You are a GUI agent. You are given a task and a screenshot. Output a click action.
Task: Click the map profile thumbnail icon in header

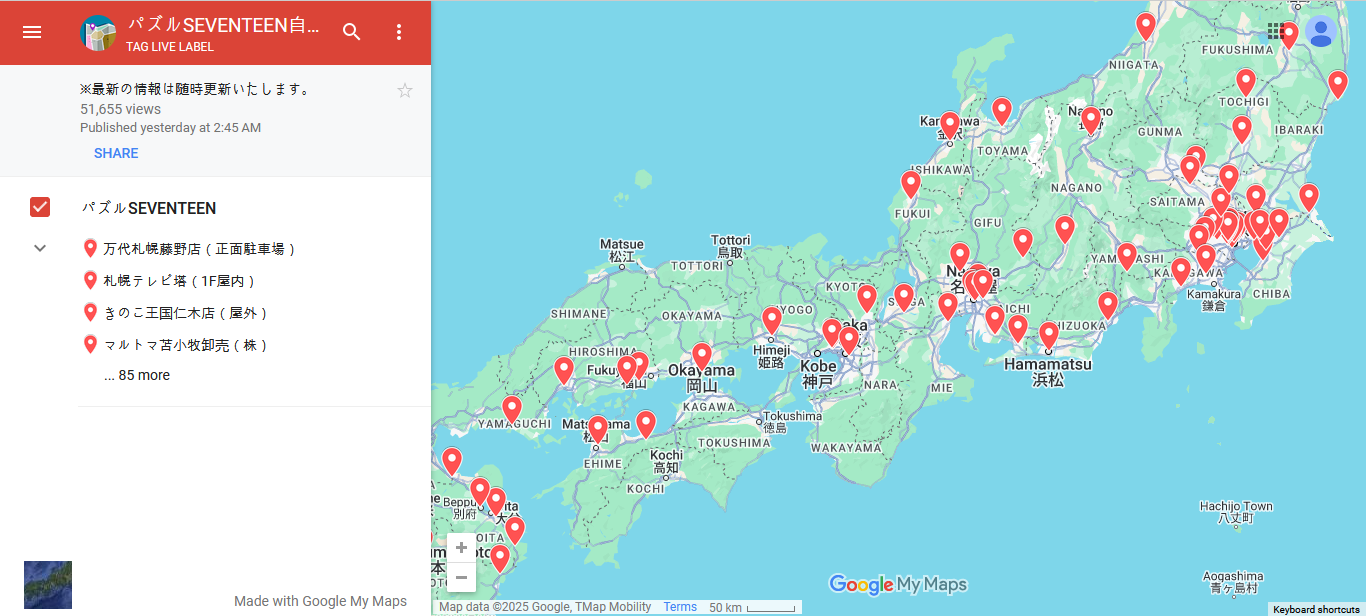(x=98, y=33)
